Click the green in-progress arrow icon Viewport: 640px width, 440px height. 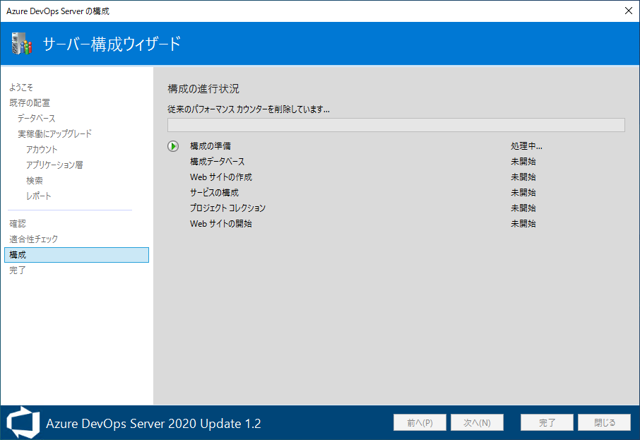pyautogui.click(x=173, y=146)
